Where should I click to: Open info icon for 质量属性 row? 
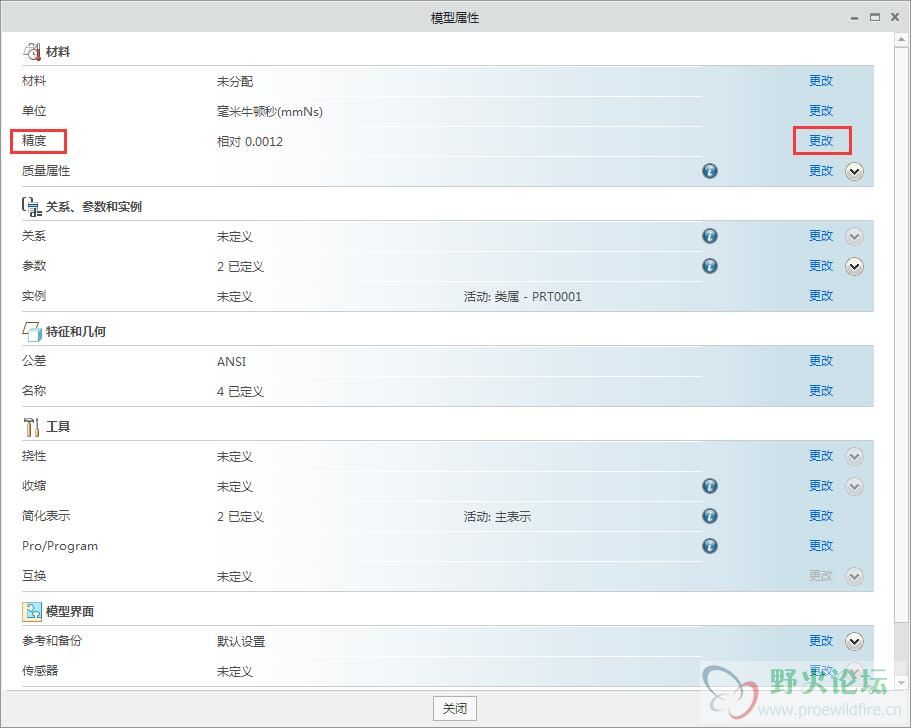pos(709,171)
